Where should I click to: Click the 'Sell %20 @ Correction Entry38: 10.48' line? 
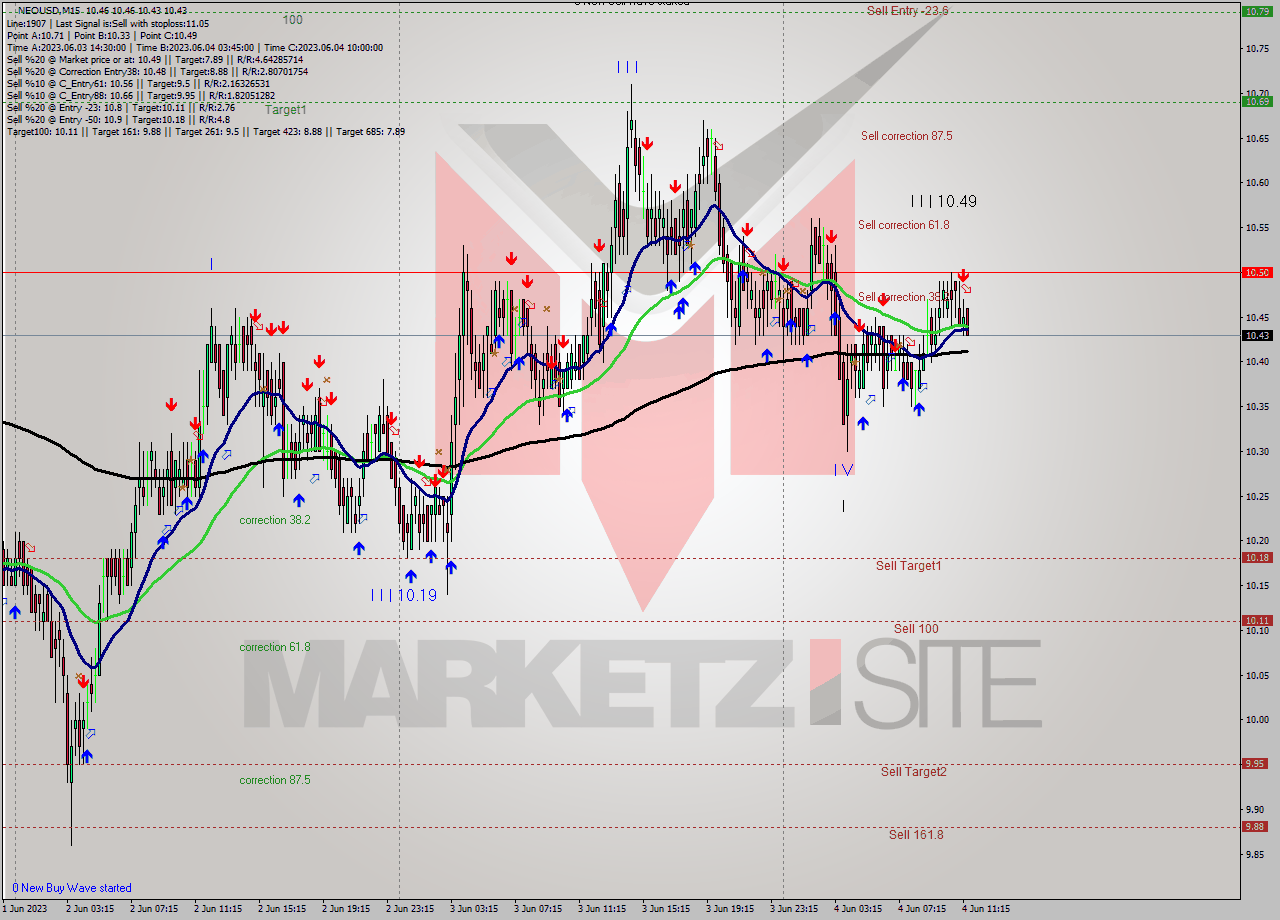coord(157,72)
